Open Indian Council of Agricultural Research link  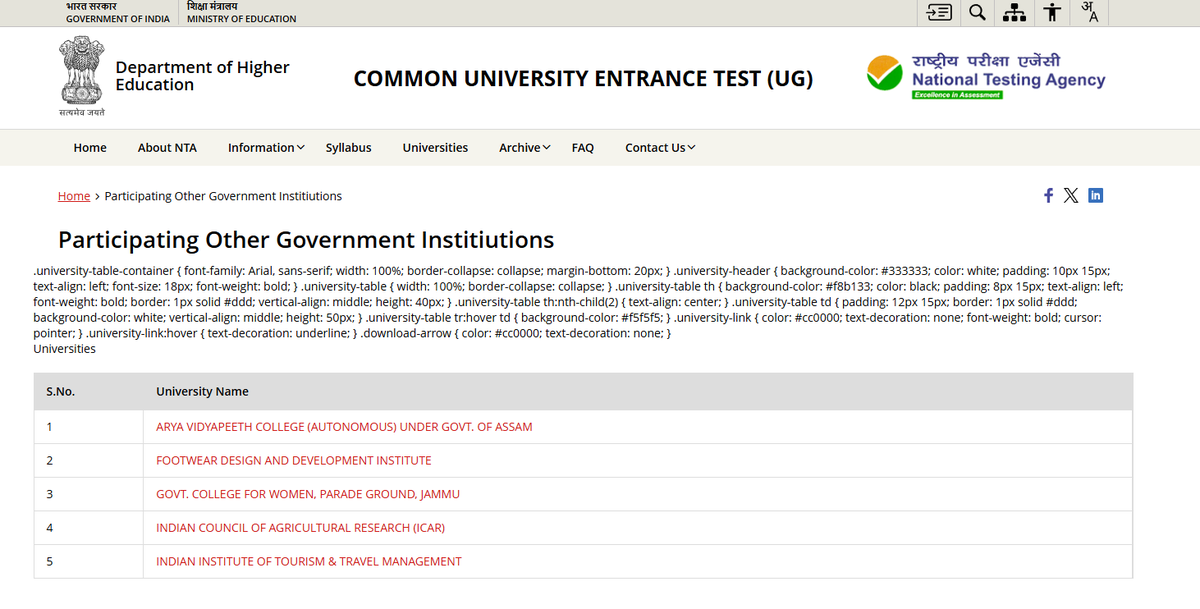coord(300,528)
